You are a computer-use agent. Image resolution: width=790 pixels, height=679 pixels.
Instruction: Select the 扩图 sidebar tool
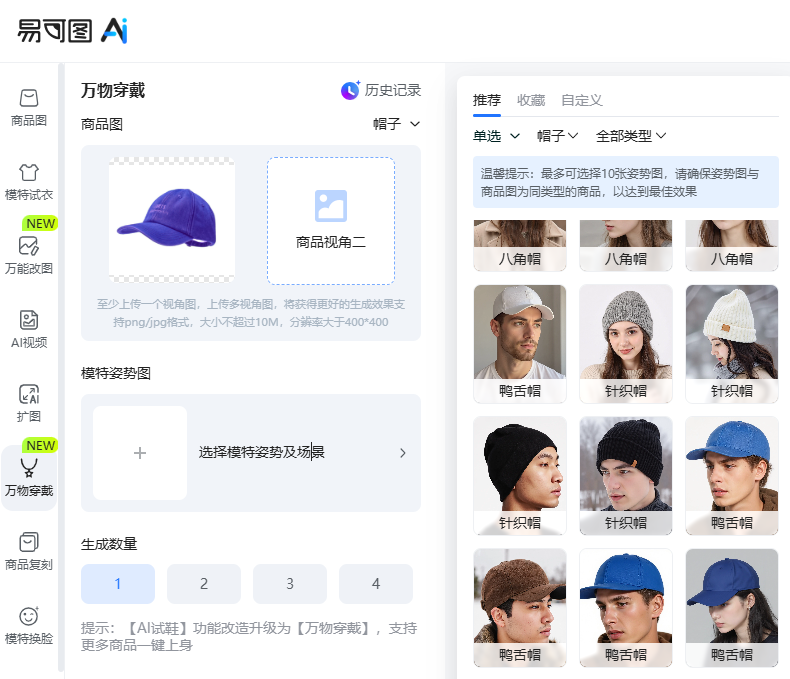[x=29, y=404]
